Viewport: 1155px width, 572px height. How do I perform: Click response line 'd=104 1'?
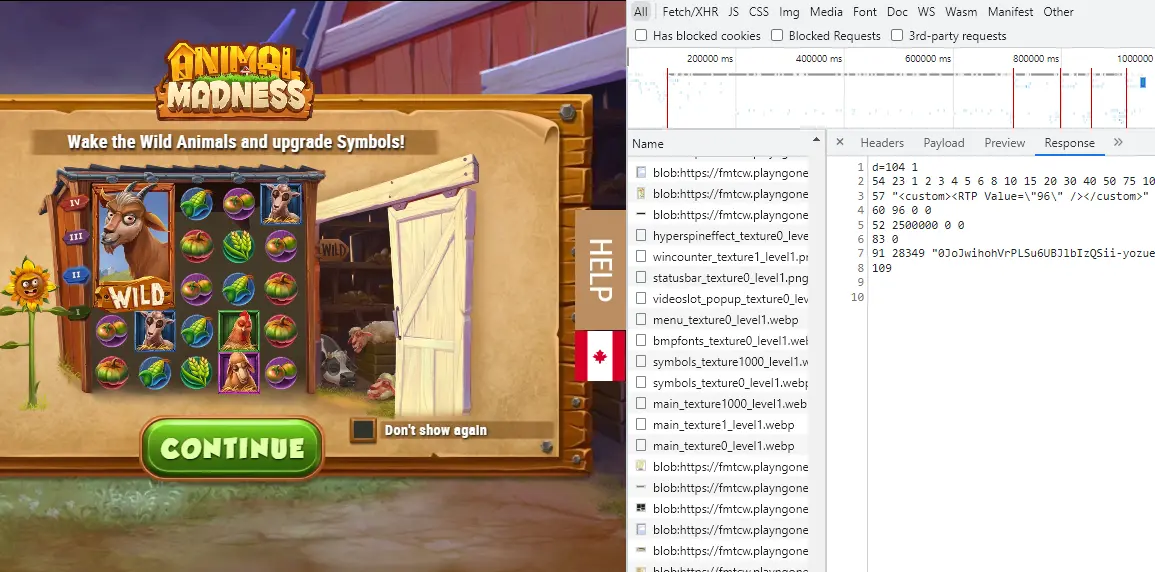(x=894, y=167)
